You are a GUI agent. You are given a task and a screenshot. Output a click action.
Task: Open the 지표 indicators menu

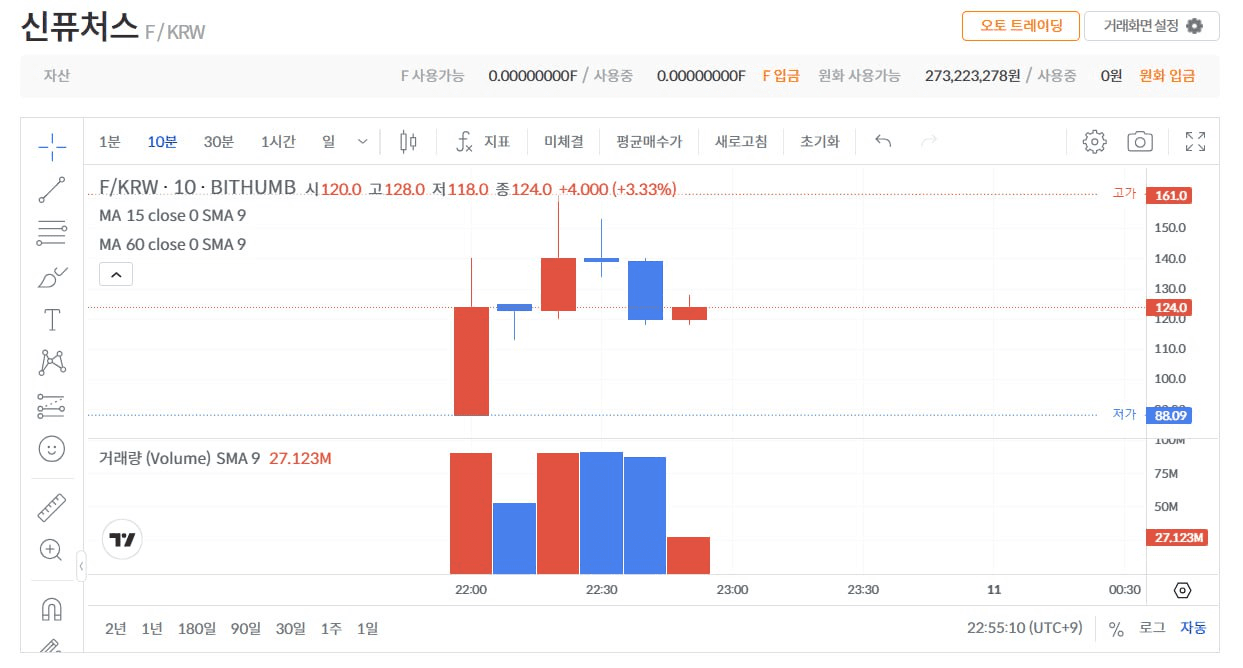483,142
